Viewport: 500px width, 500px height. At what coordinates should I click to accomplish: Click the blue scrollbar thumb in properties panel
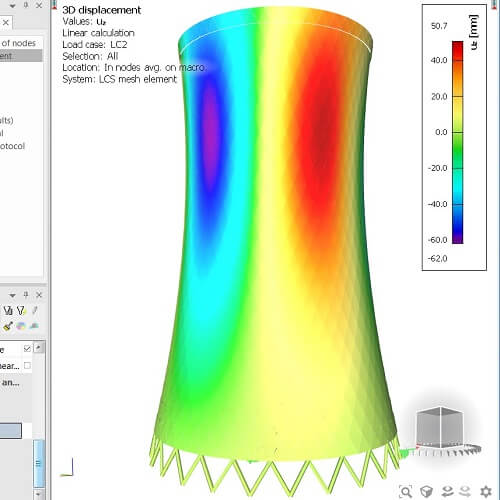[x=39, y=463]
